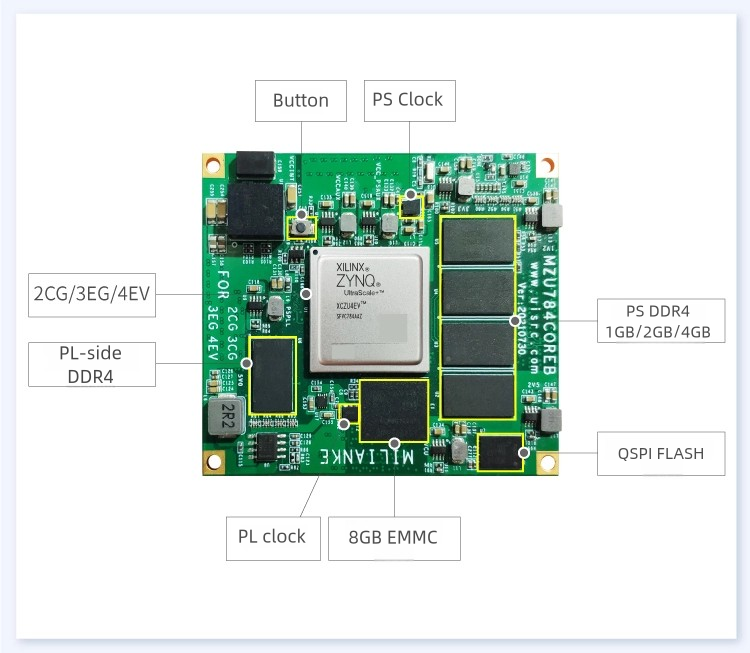Select the 8GB EMMC label
Image resolution: width=750 pixels, height=653 pixels.
pyautogui.click(x=394, y=538)
